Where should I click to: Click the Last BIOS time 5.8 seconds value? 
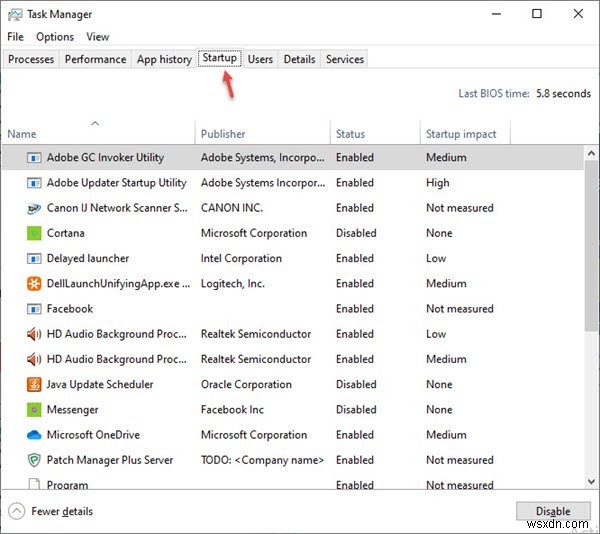[x=563, y=94]
